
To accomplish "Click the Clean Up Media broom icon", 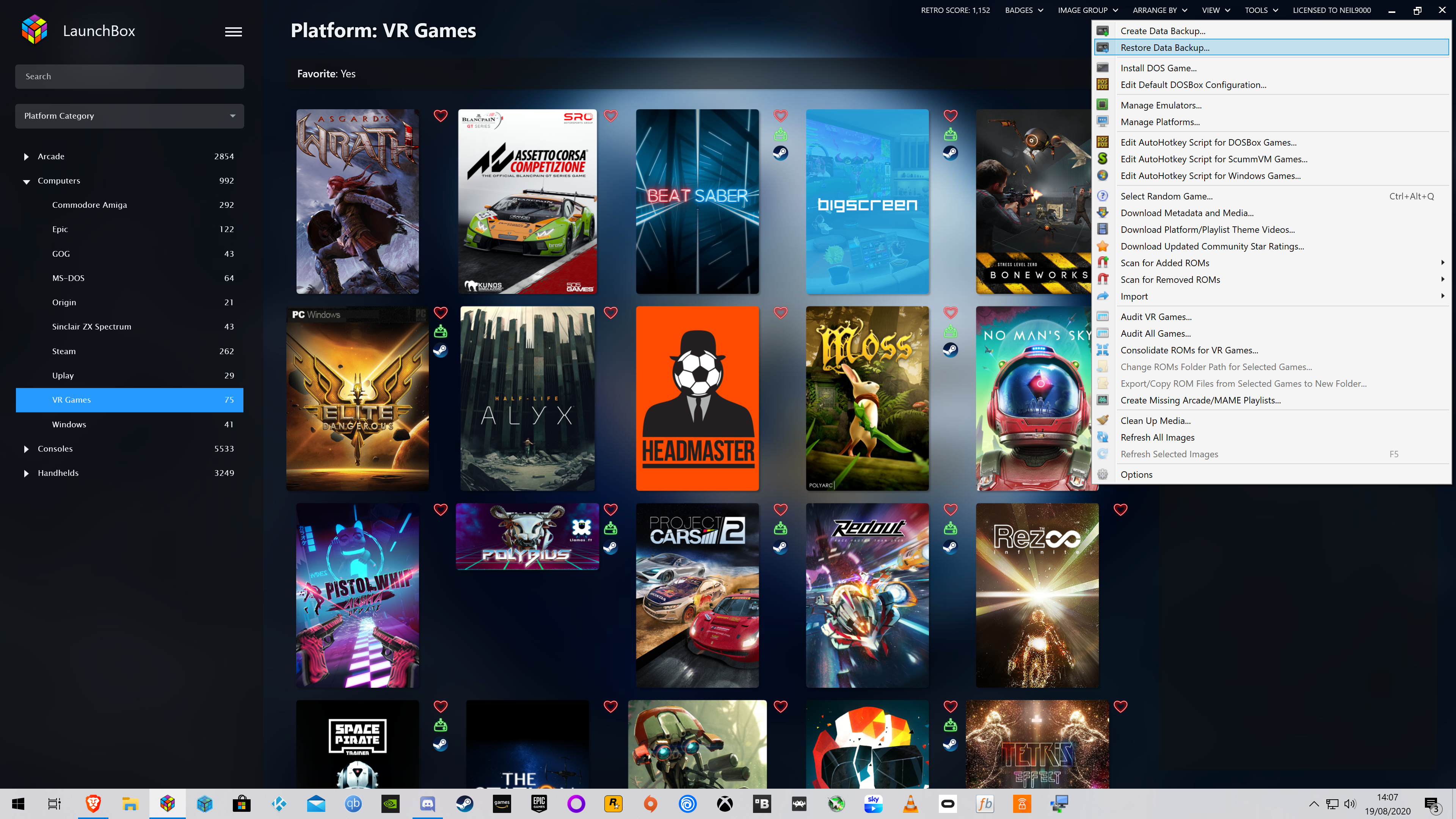I will [x=1102, y=420].
